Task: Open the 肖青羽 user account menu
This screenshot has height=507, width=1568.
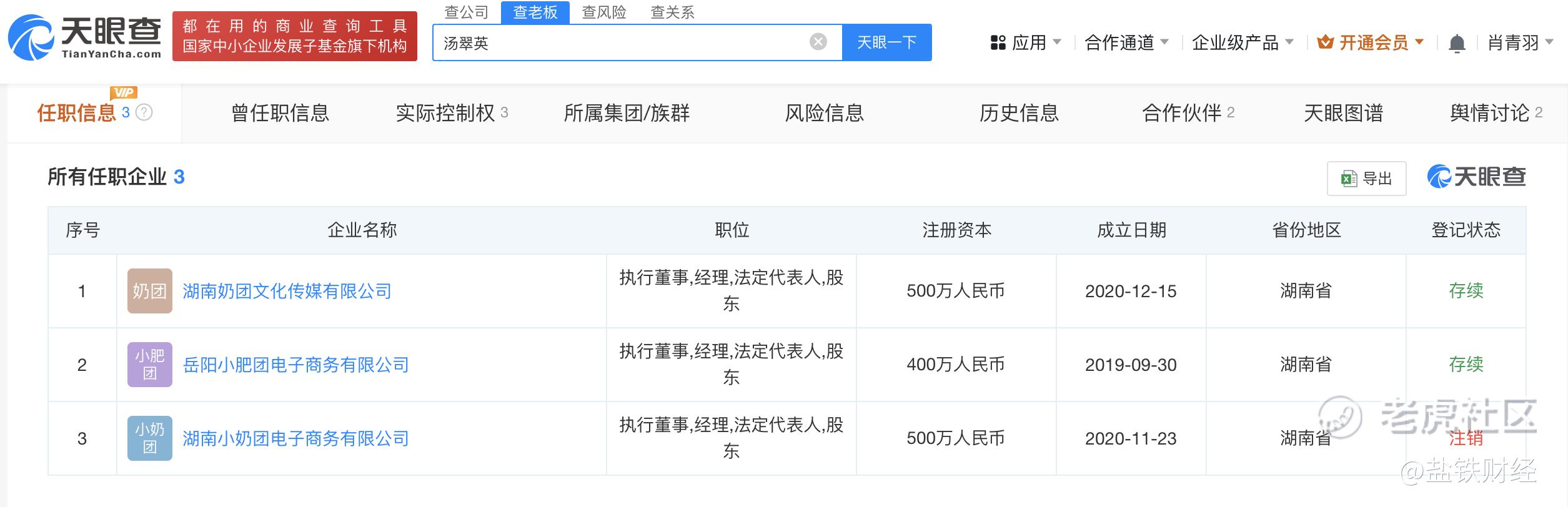Action: pos(1521,42)
